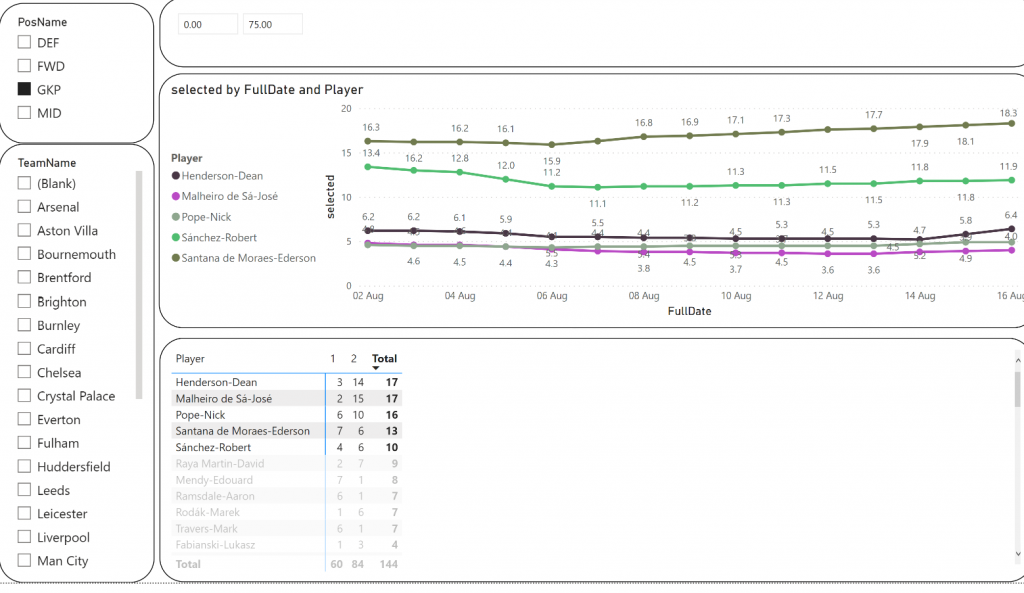The height and width of the screenshot is (593, 1024).
Task: Check the DEF position checkbox
Action: click(24, 42)
